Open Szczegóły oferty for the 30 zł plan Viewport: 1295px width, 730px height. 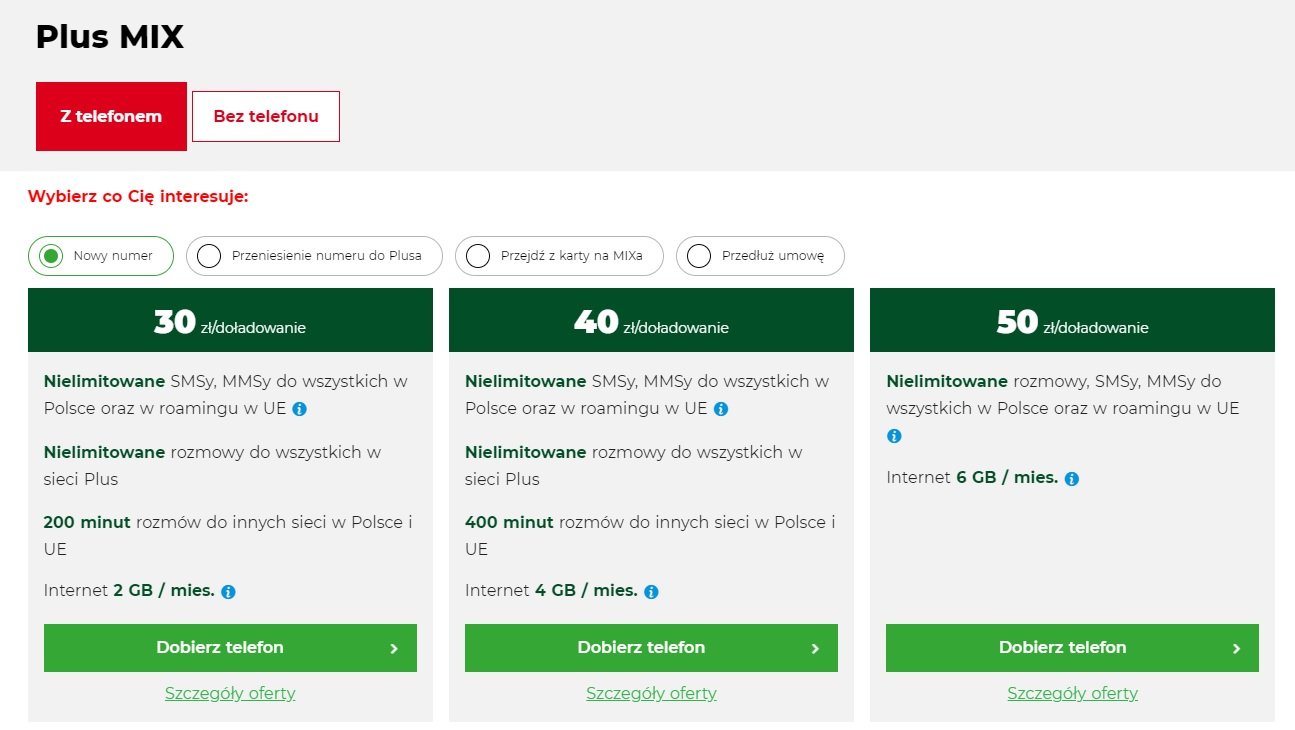[x=230, y=693]
